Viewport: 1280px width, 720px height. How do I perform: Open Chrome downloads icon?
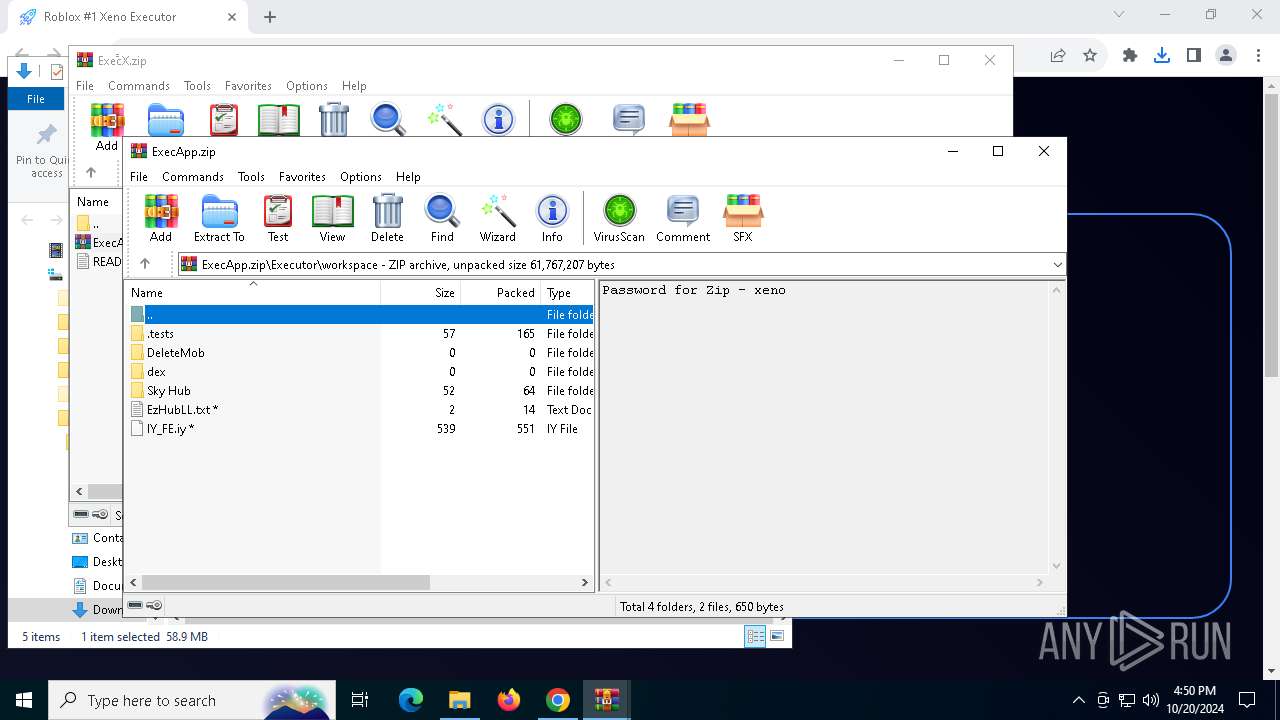coord(1161,56)
